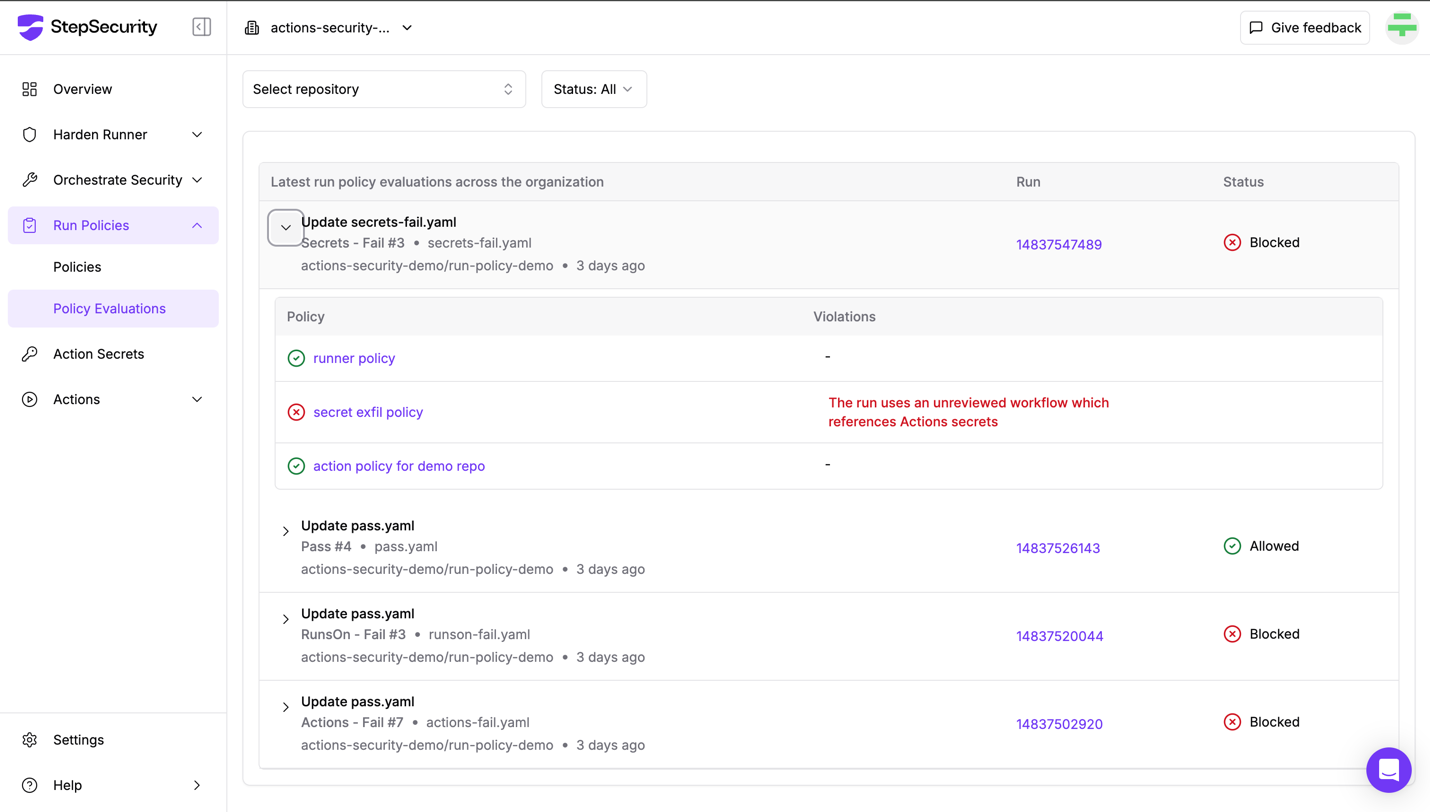Open the chat widget bubble

(x=1389, y=770)
